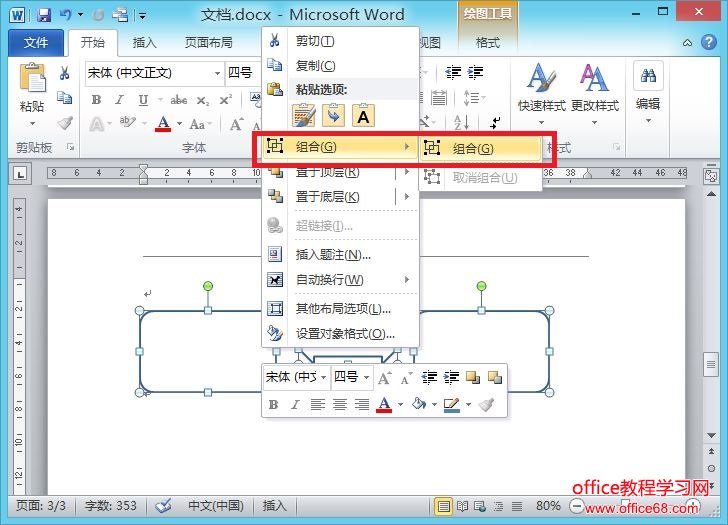Click the Undo arrow icon

65,15
